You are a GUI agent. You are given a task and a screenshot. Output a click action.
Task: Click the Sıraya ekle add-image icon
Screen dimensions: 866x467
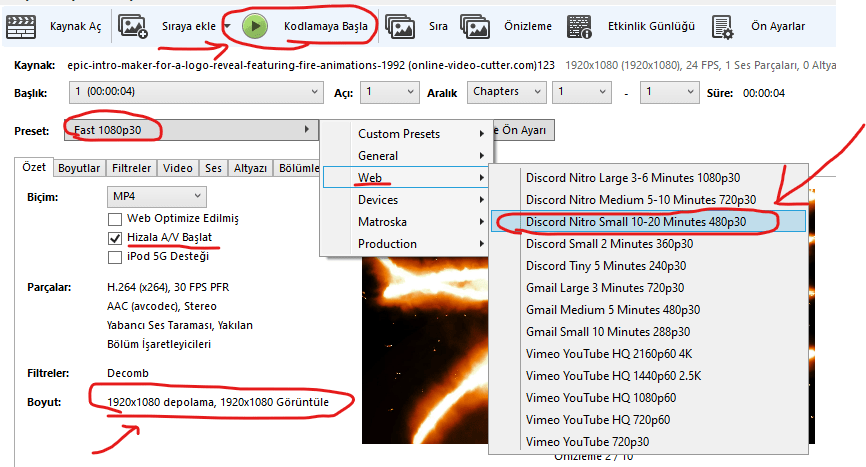[133, 26]
